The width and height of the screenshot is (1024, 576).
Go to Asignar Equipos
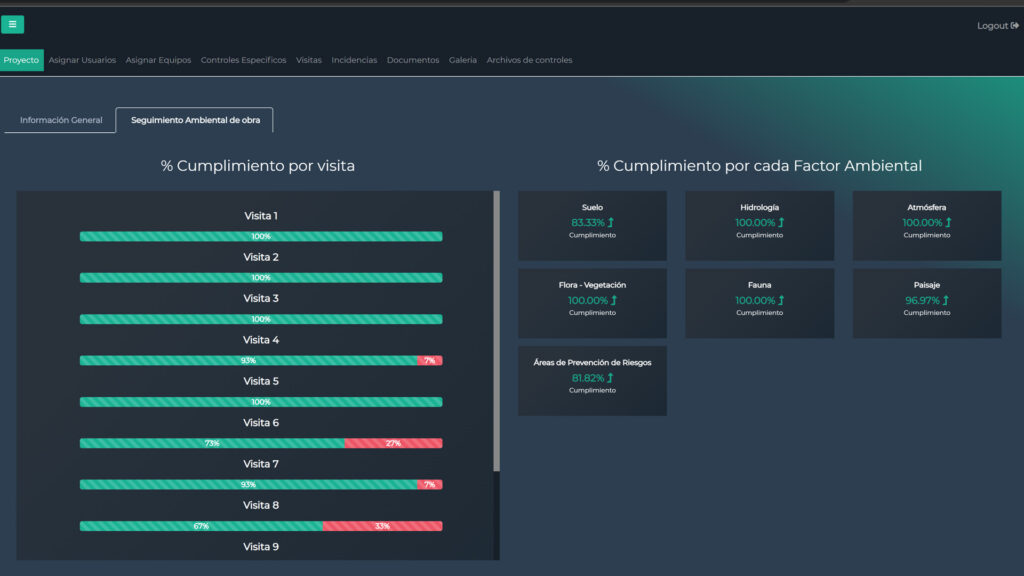[x=158, y=60]
